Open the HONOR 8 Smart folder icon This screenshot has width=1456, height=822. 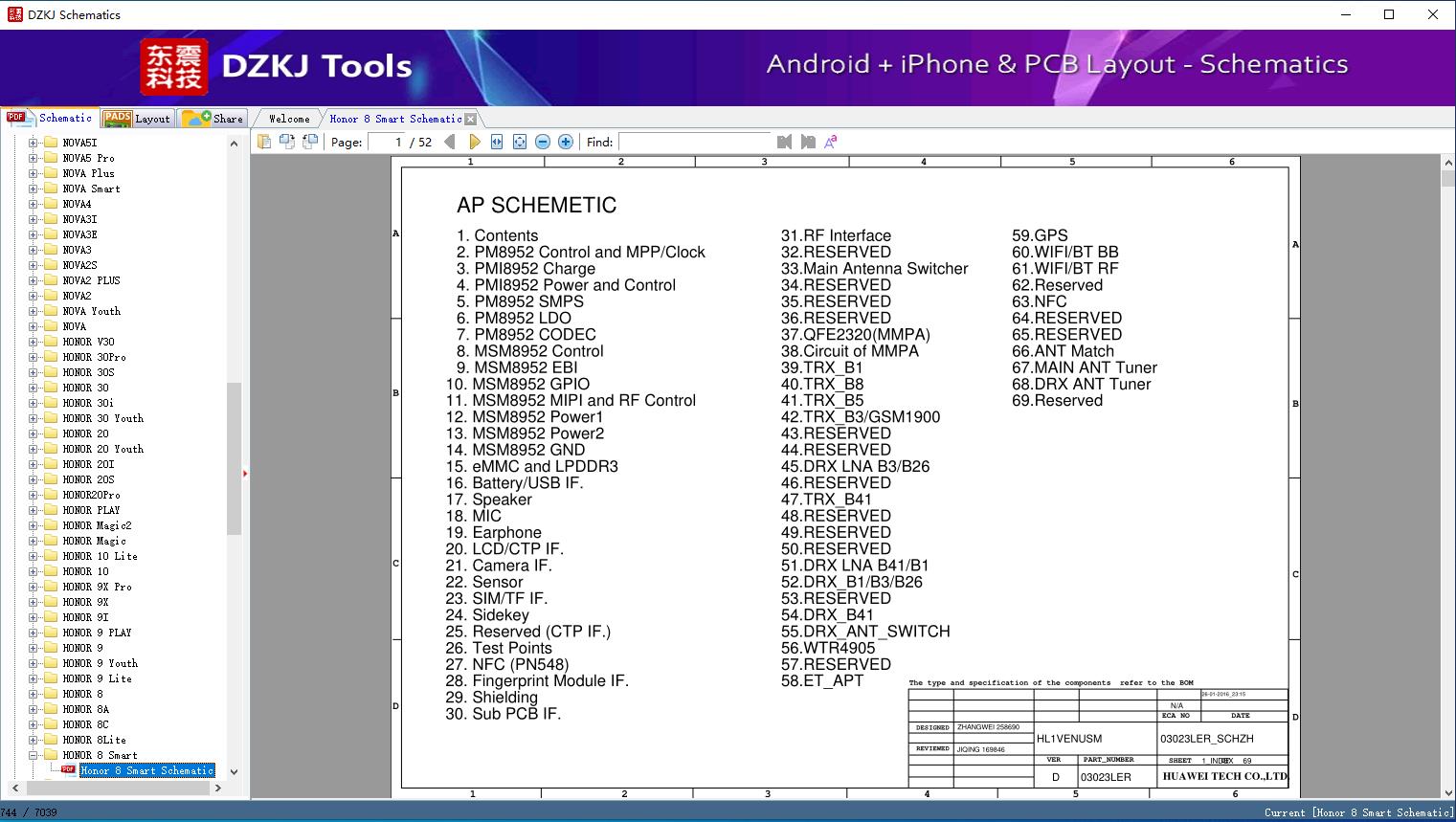click(x=51, y=755)
